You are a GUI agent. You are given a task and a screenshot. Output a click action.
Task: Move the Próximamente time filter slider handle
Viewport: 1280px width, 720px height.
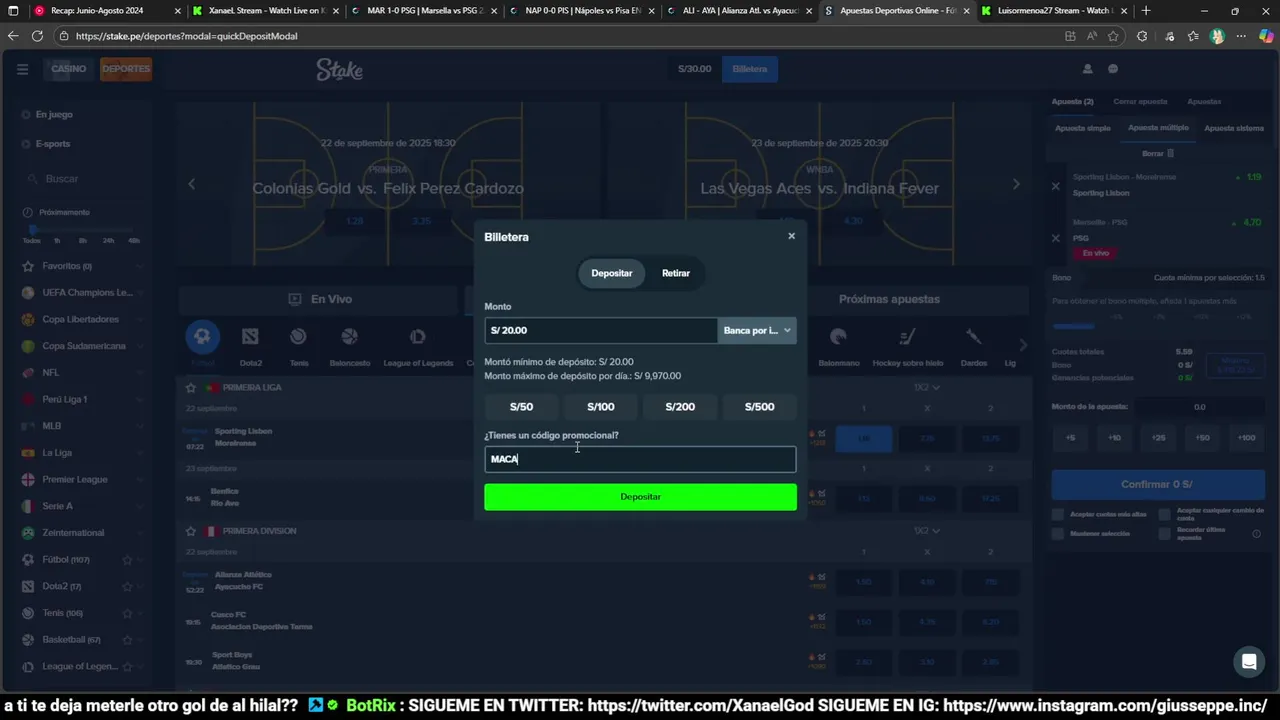pos(33,229)
